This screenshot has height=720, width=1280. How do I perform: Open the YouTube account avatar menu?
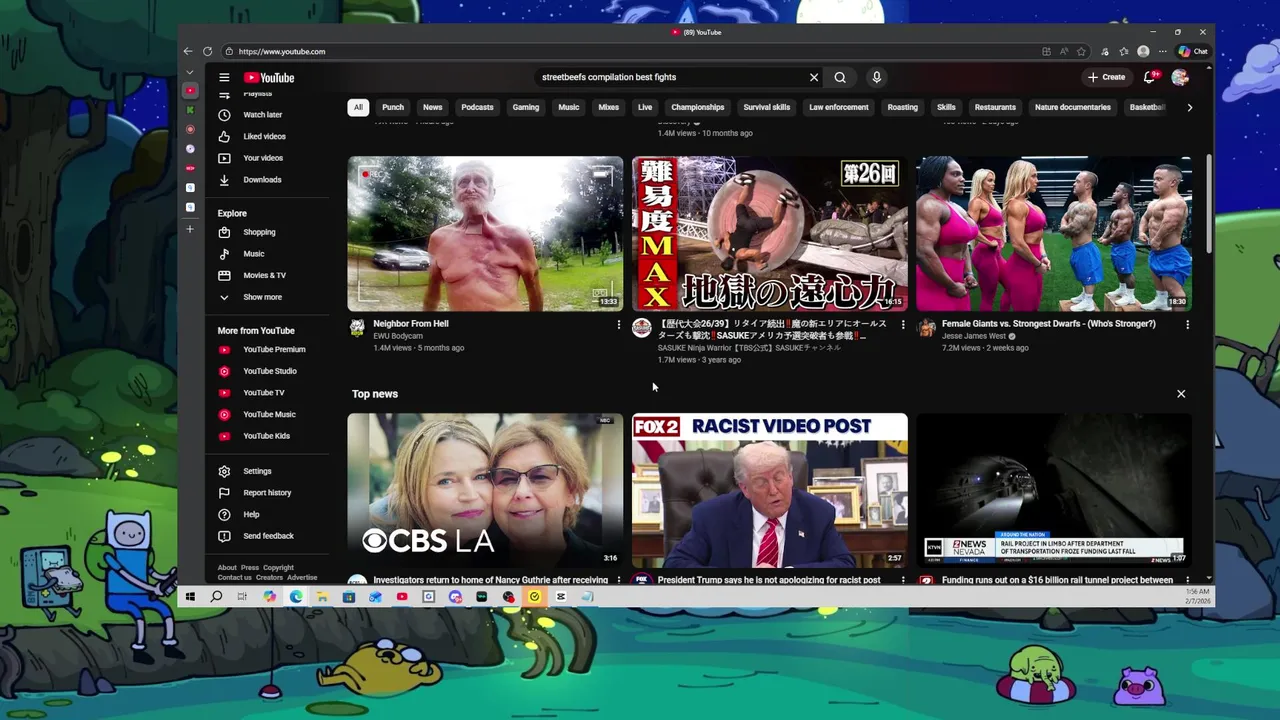click(1180, 77)
